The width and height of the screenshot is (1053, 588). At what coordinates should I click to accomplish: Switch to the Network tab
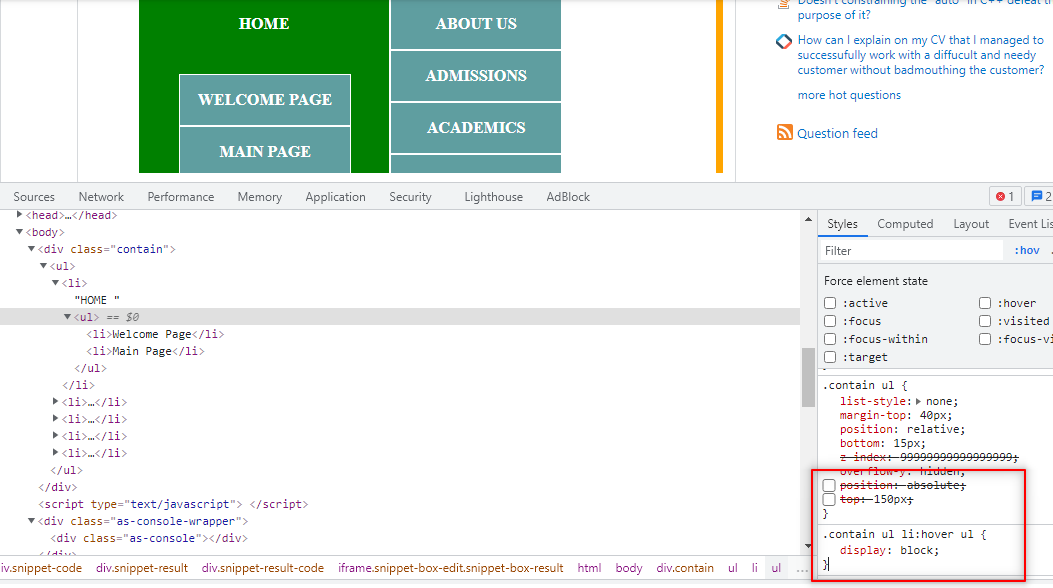click(x=101, y=197)
